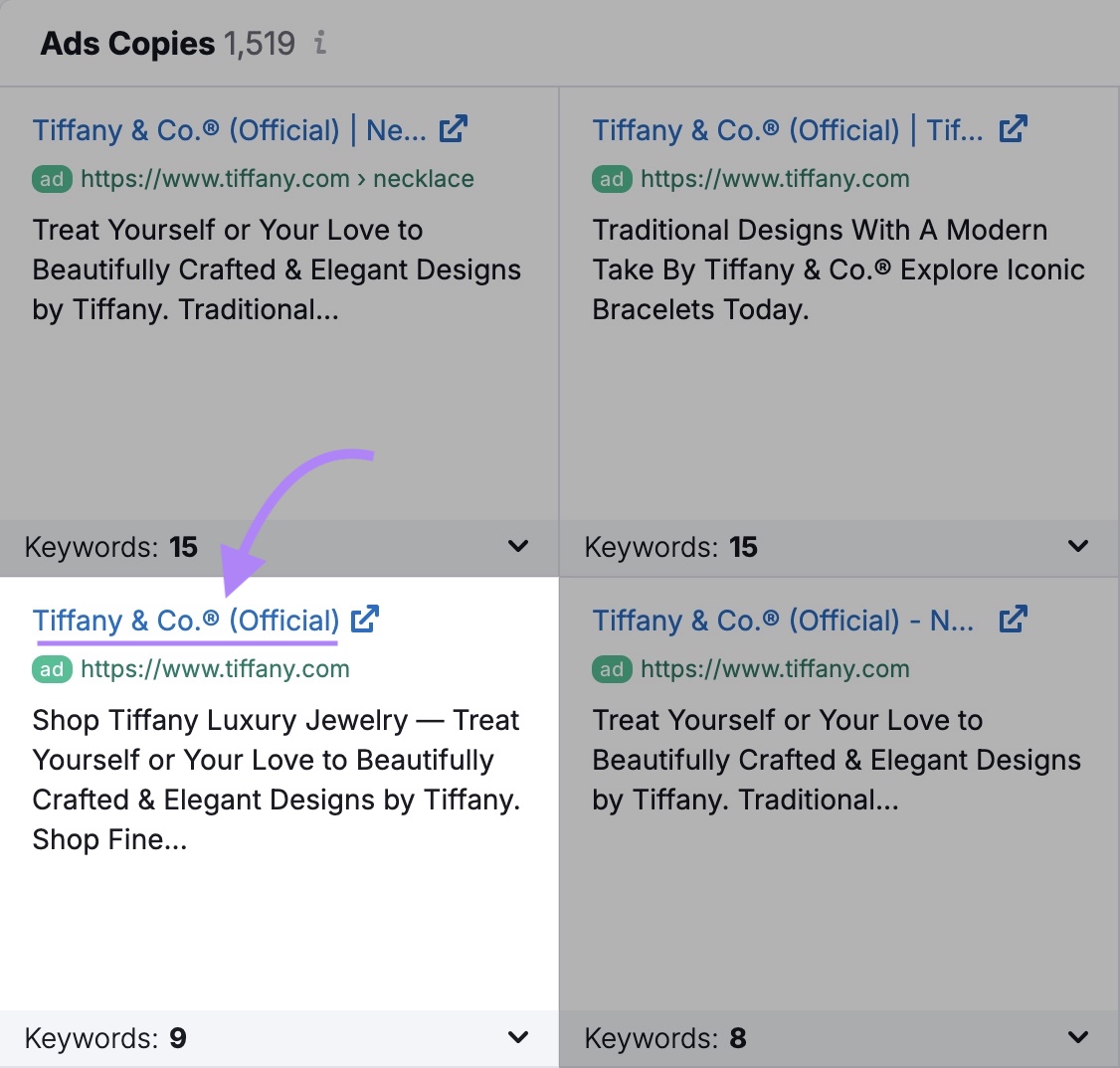Open info tooltip beside Ads Copies count

click(x=320, y=44)
